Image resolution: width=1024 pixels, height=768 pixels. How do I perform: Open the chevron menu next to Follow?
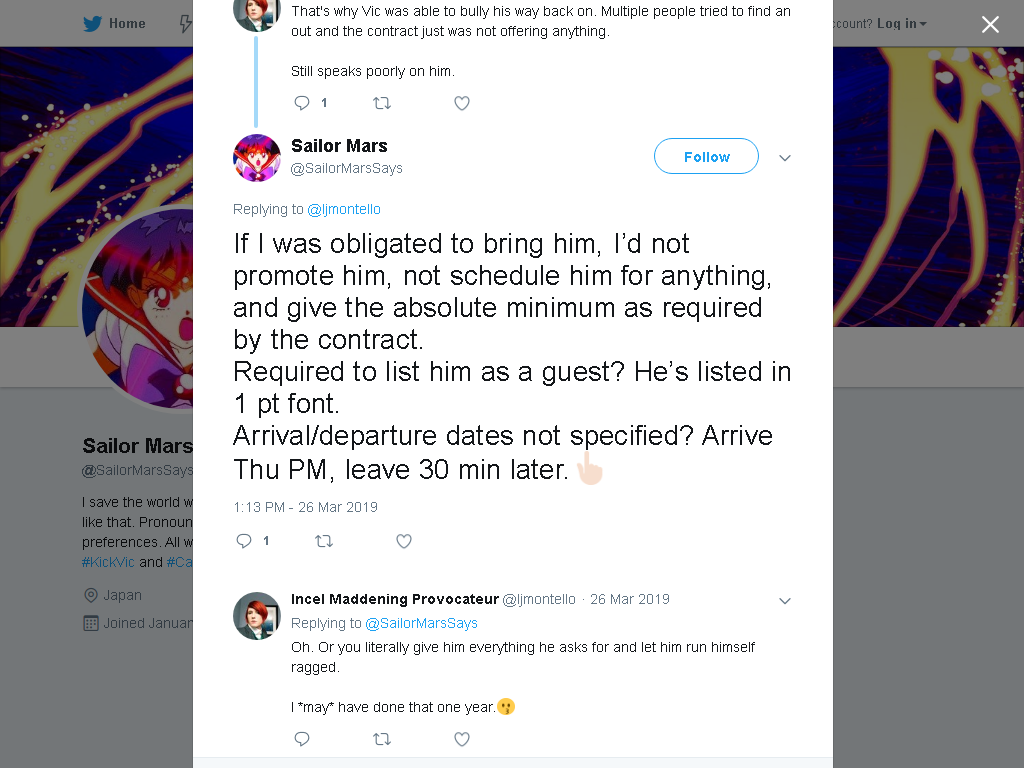point(785,157)
